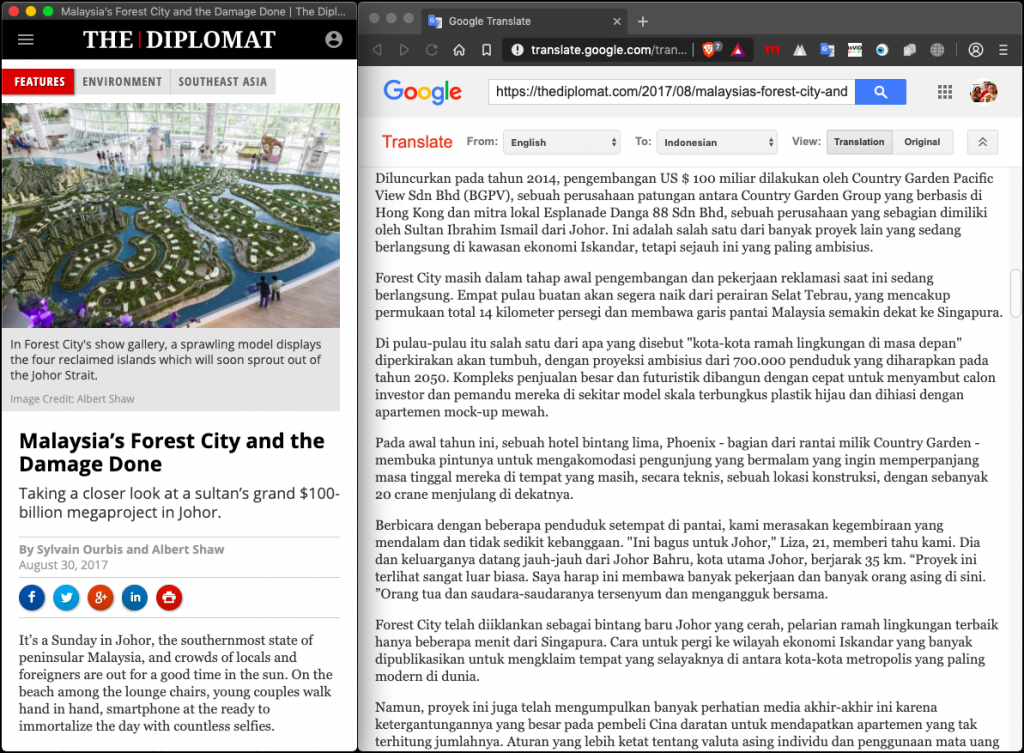Click paragraph starting 'Diluncurkan pada tahun 2014'
1024x753 pixels.
tap(684, 212)
